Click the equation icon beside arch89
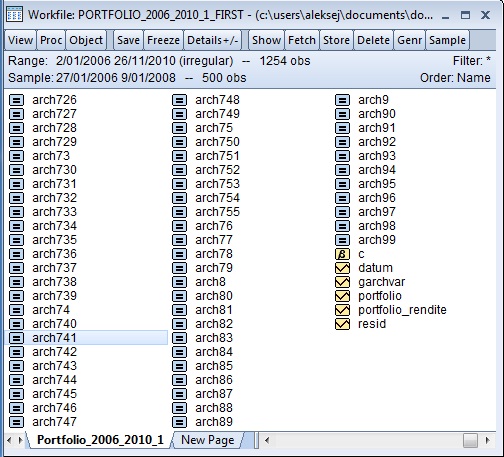The width and height of the screenshot is (504, 457). click(179, 422)
